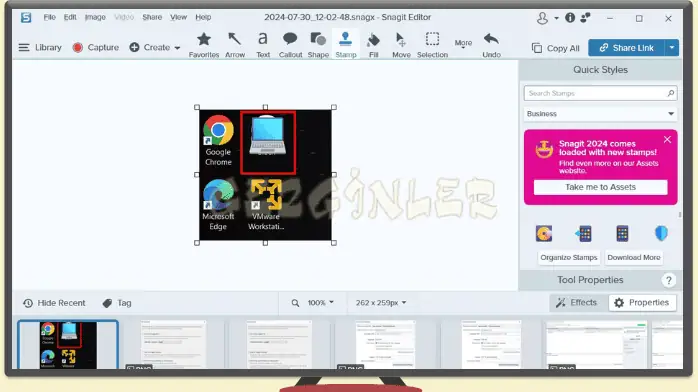Open the Image menu
Viewport: 698px width, 392px height.
pos(95,17)
